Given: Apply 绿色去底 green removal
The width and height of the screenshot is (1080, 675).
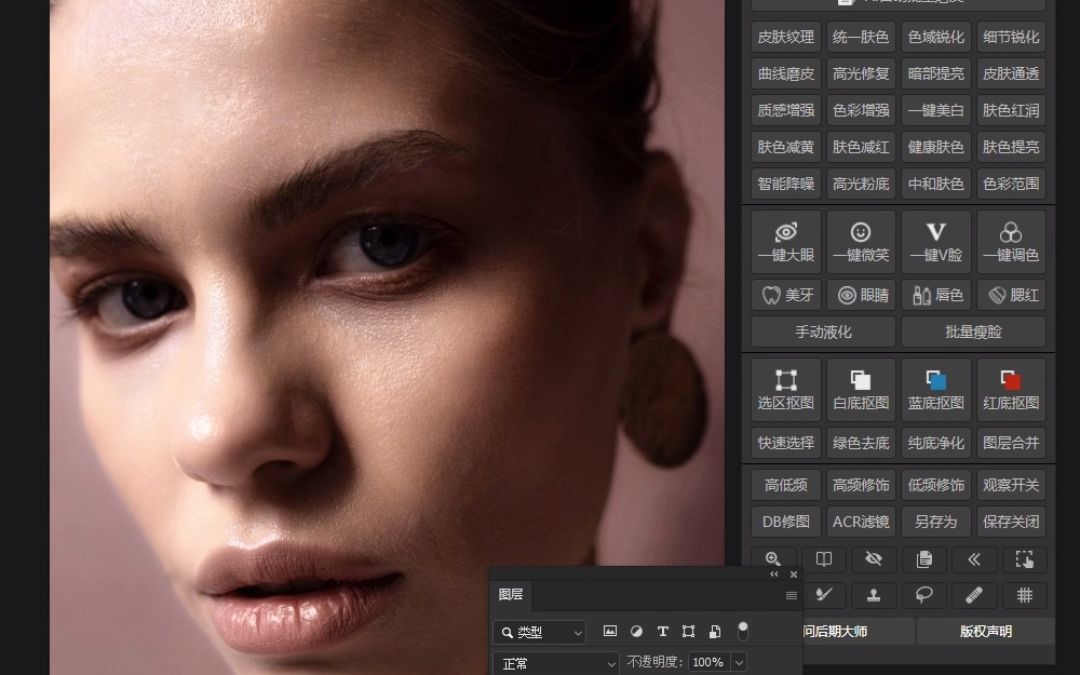Looking at the screenshot, I should click(861, 443).
